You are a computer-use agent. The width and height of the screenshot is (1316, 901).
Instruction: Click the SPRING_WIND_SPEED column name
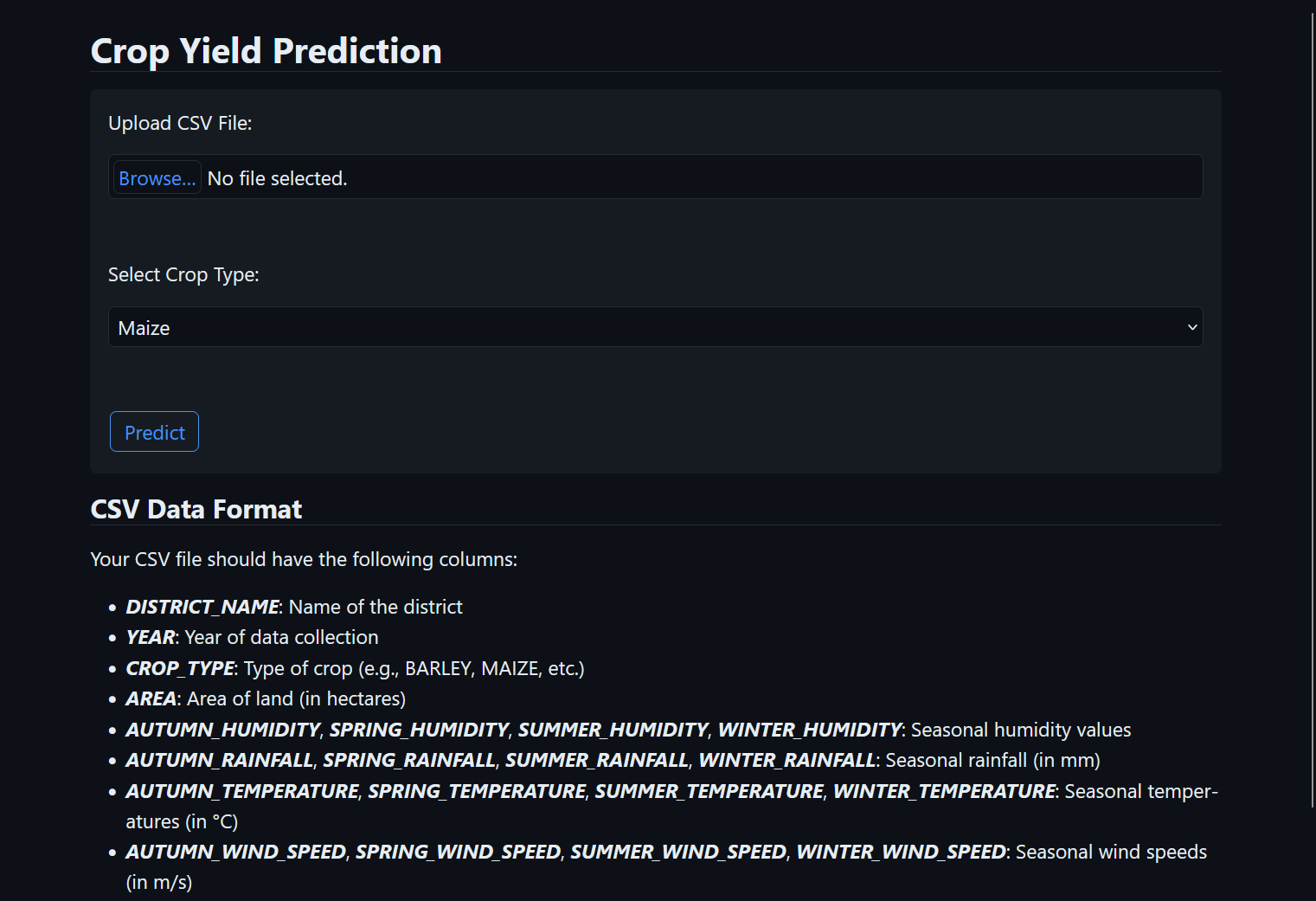coord(459,852)
